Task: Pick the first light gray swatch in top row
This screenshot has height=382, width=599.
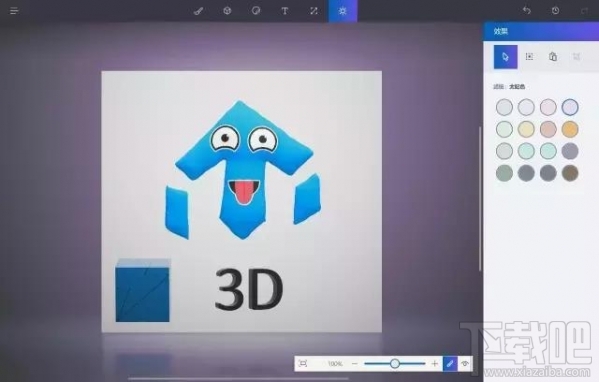Action: pos(504,107)
